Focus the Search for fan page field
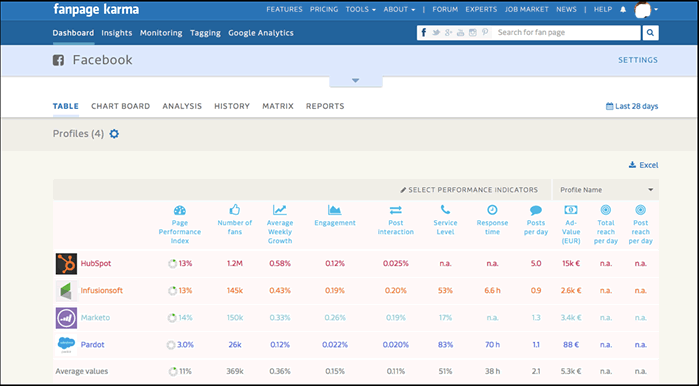700x386 pixels. pyautogui.click(x=567, y=33)
